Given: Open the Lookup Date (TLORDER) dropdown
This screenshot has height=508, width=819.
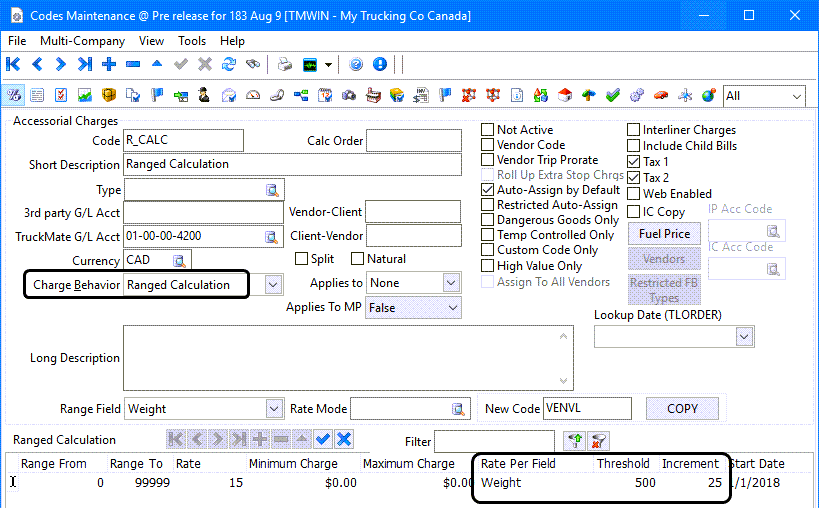Looking at the screenshot, I should pos(743,337).
